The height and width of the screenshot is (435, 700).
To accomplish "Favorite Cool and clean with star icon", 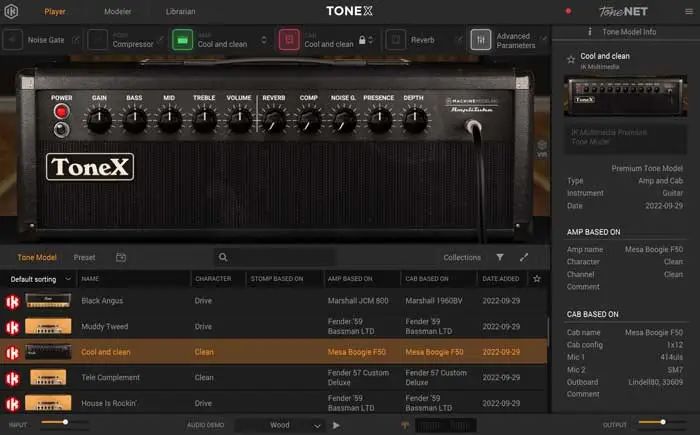I will coord(571,59).
